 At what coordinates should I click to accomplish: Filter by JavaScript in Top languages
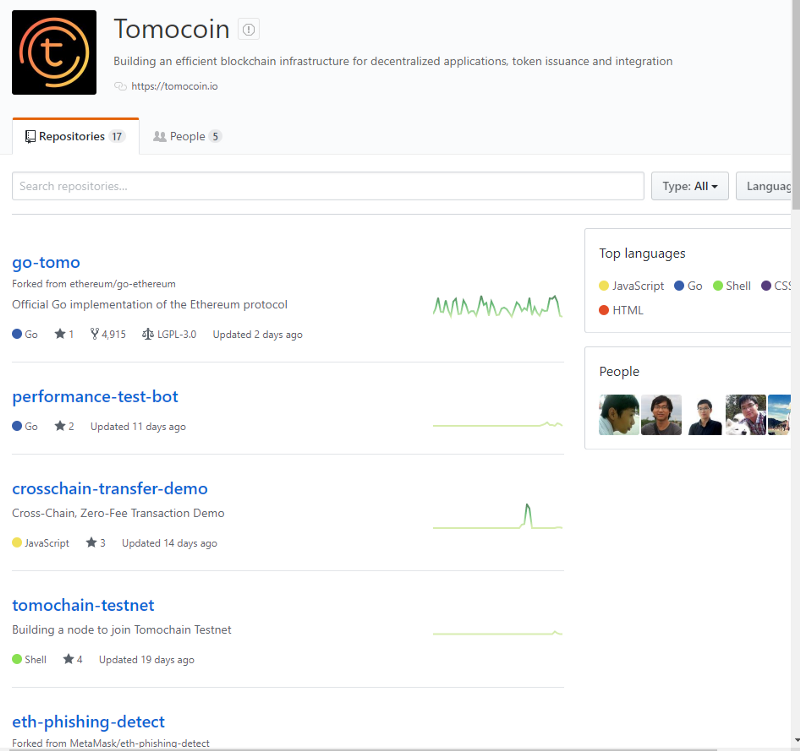632,286
